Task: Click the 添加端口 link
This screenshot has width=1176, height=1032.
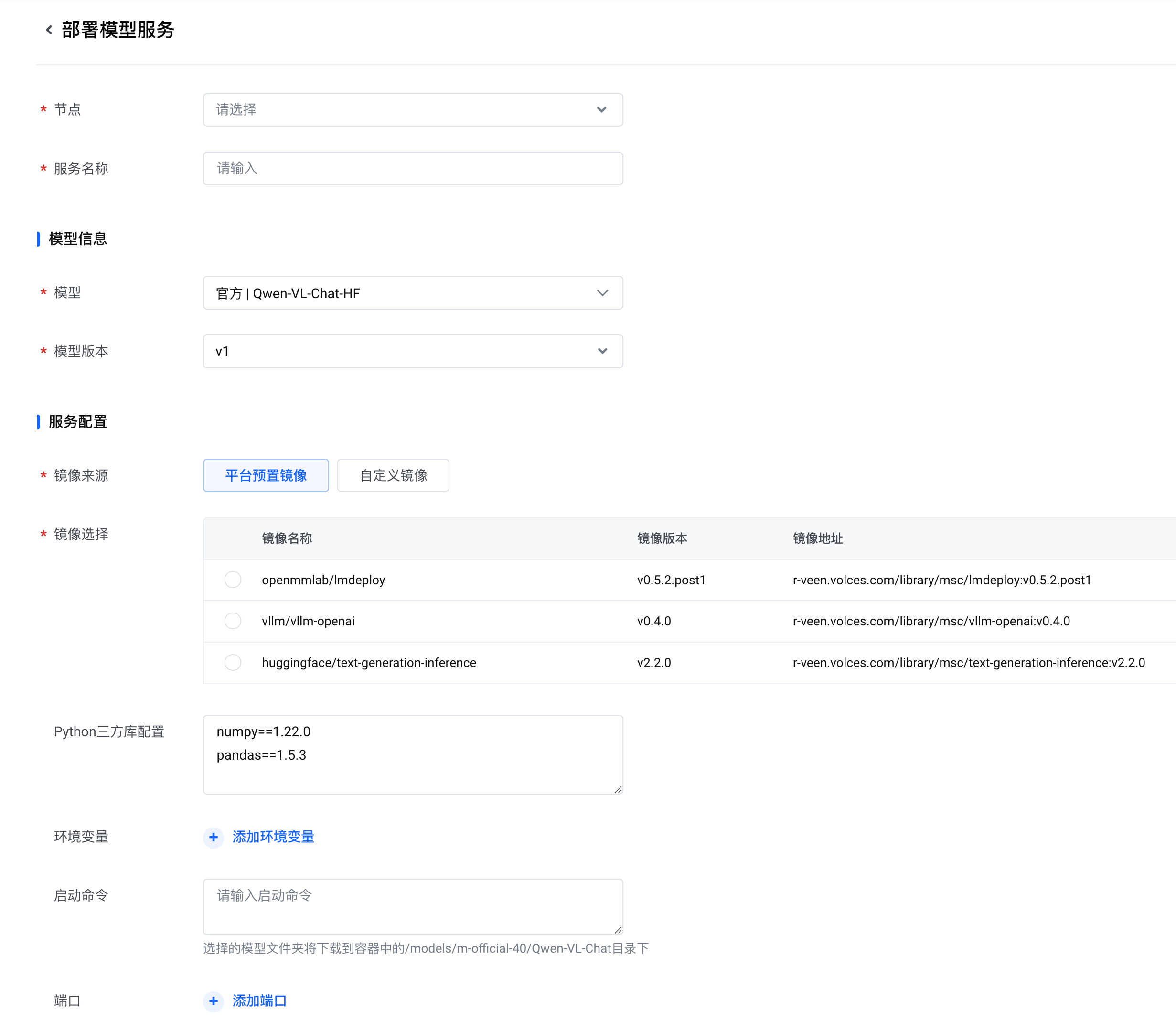Action: [x=259, y=1001]
